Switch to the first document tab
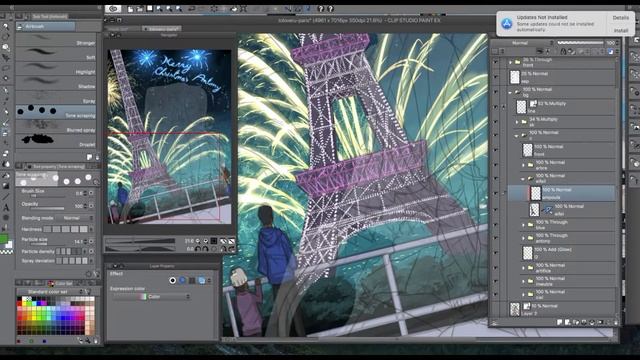640x360 pixels. (x=122, y=29)
